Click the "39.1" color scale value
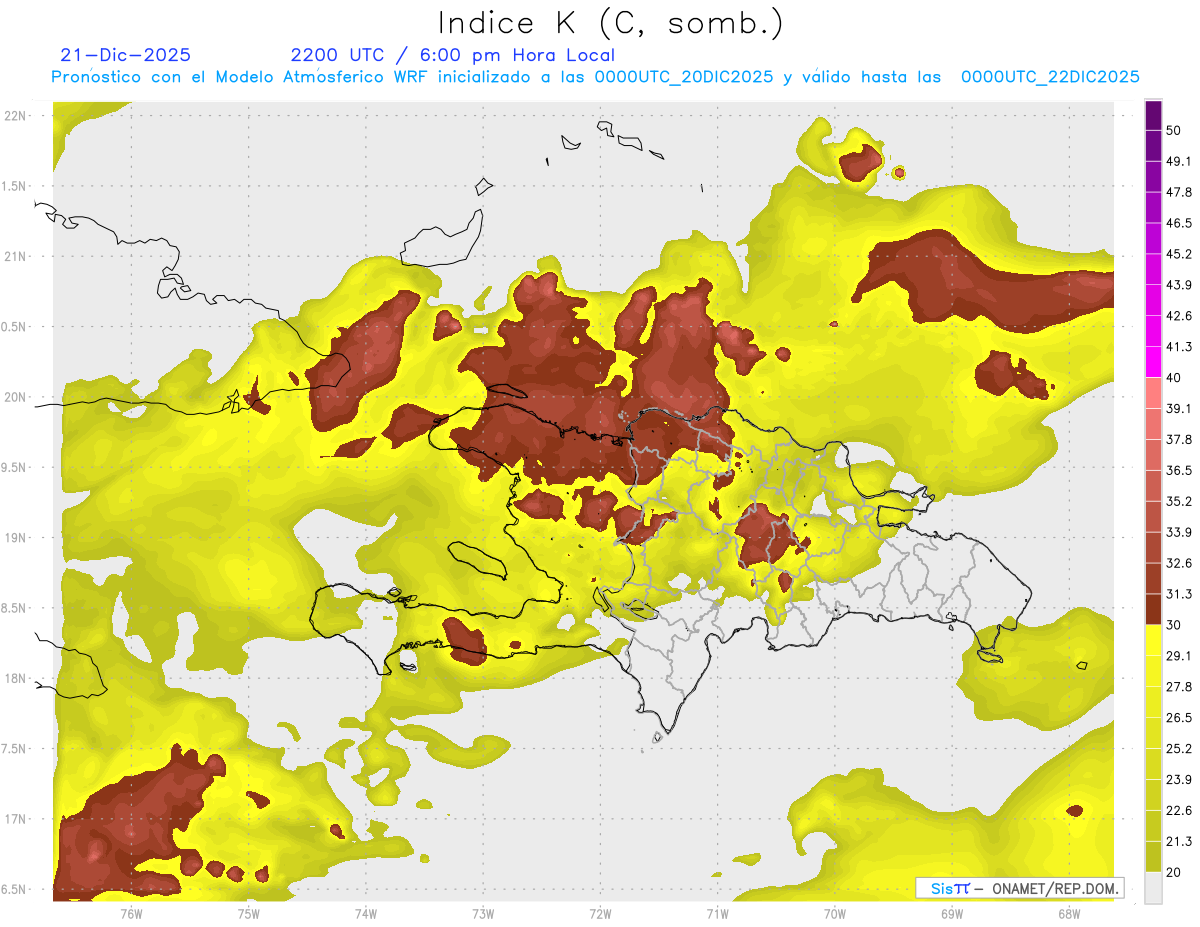This screenshot has height=927, width=1200. click(x=1179, y=409)
